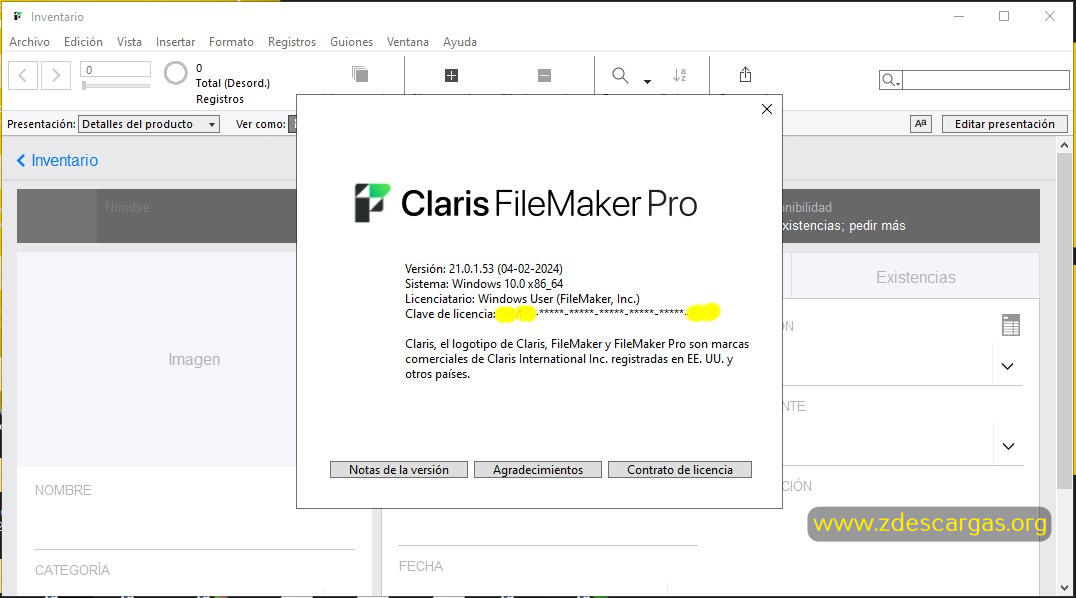1076x598 pixels.
Task: Click quick find magnifier icon
Action: [890, 80]
